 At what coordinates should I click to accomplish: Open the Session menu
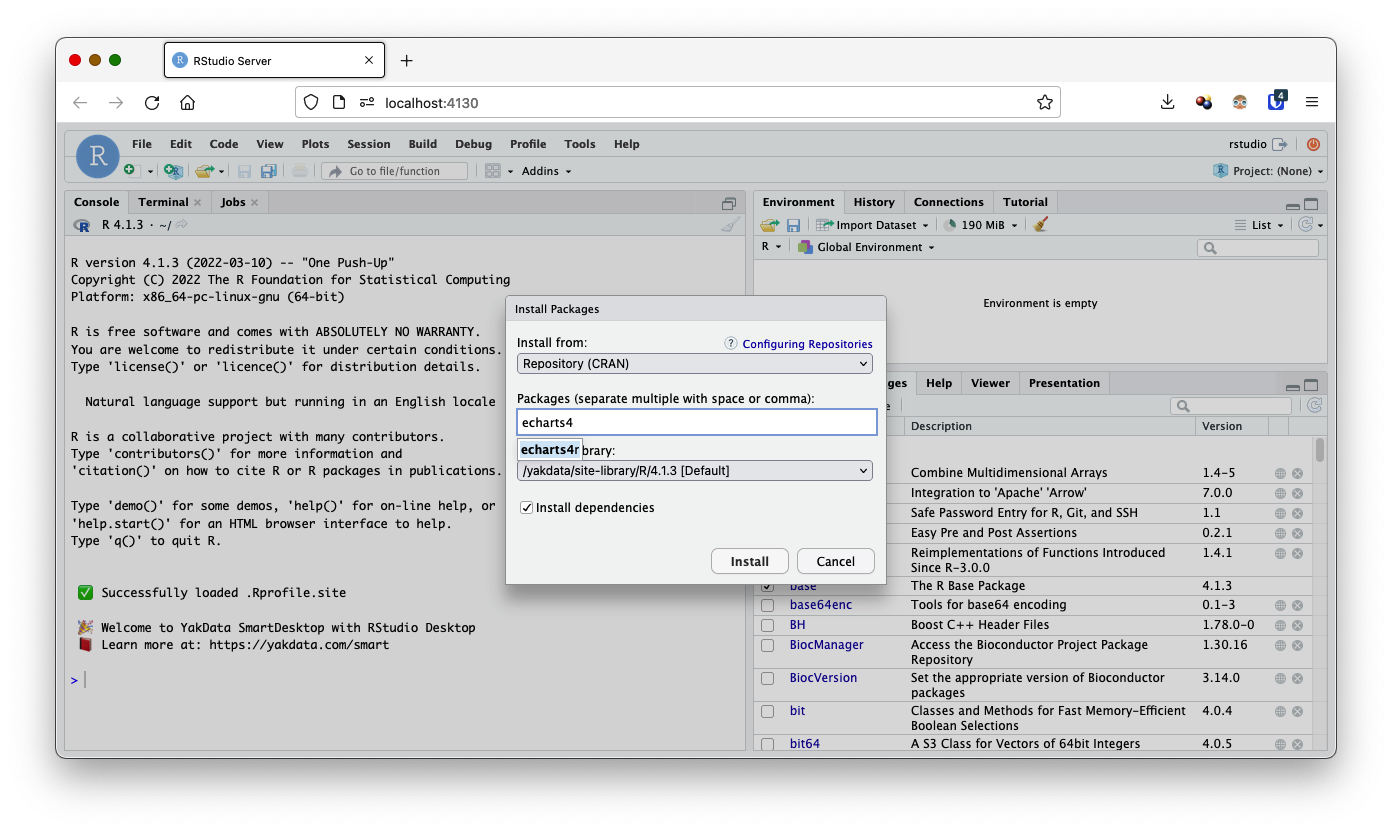pos(369,144)
